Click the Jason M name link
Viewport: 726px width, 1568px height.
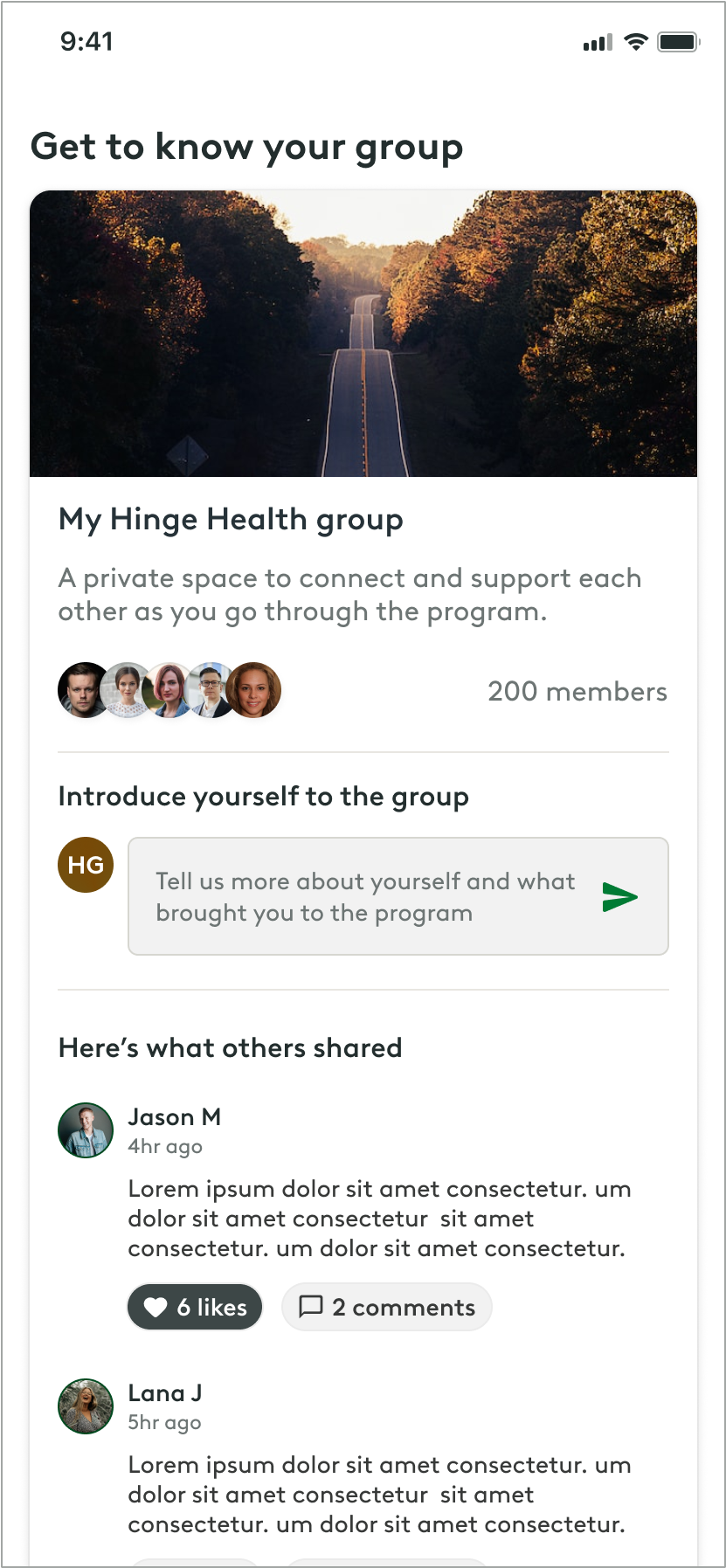click(174, 1117)
